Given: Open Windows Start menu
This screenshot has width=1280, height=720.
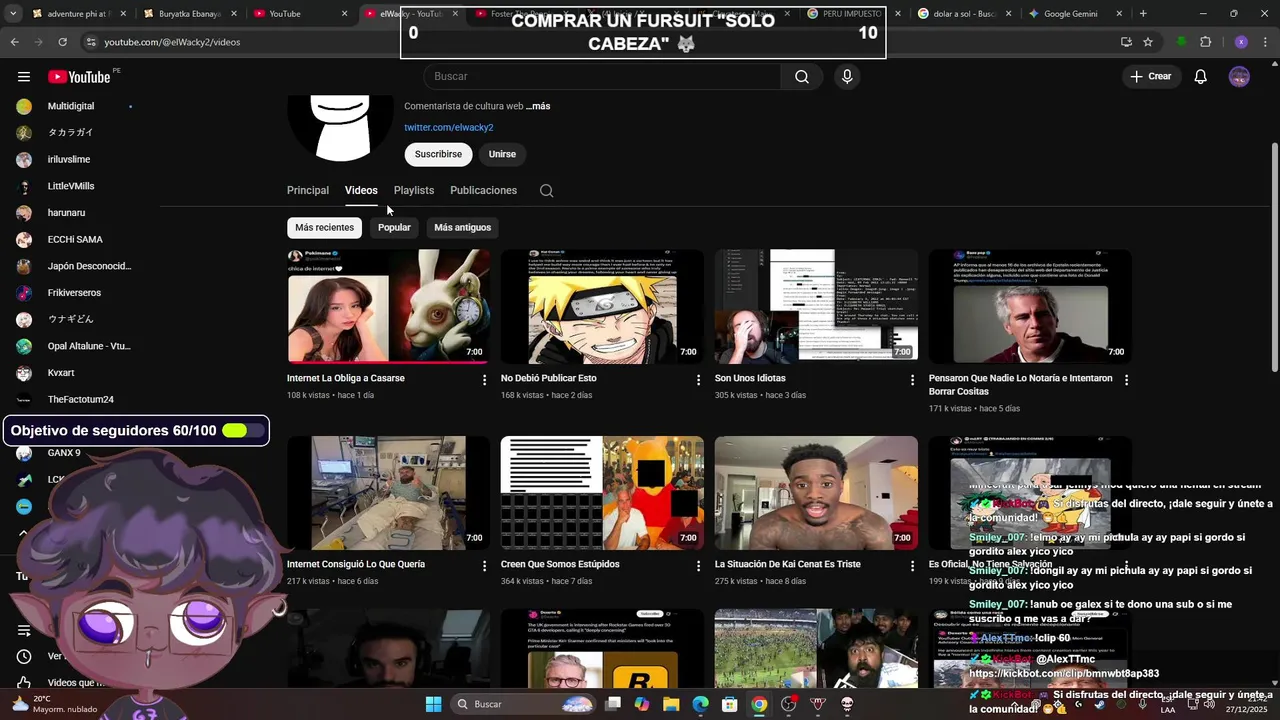Looking at the screenshot, I should (x=433, y=704).
